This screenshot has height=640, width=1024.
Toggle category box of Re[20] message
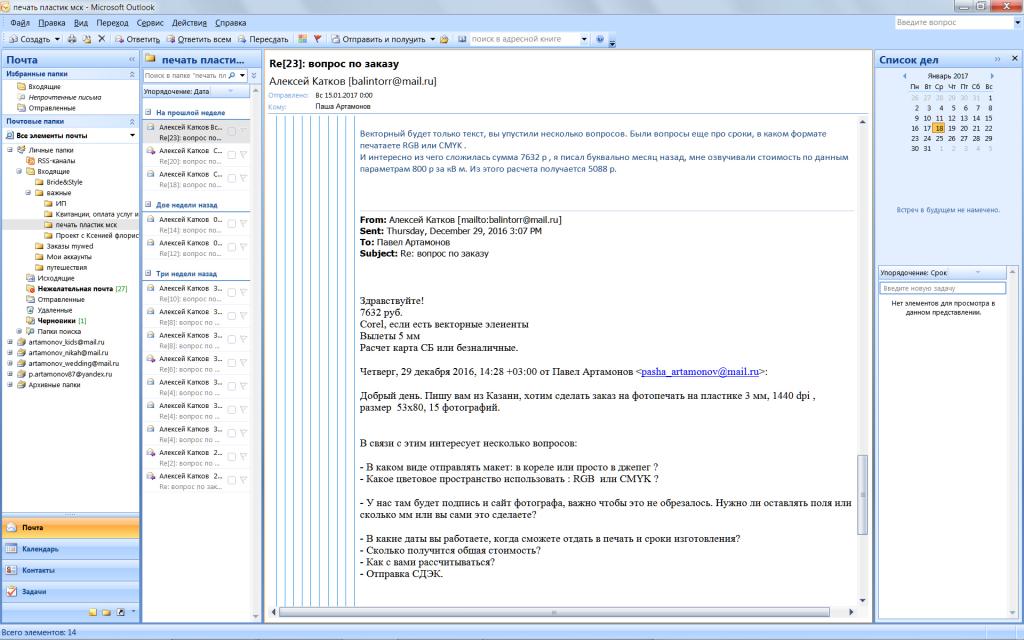[x=231, y=155]
